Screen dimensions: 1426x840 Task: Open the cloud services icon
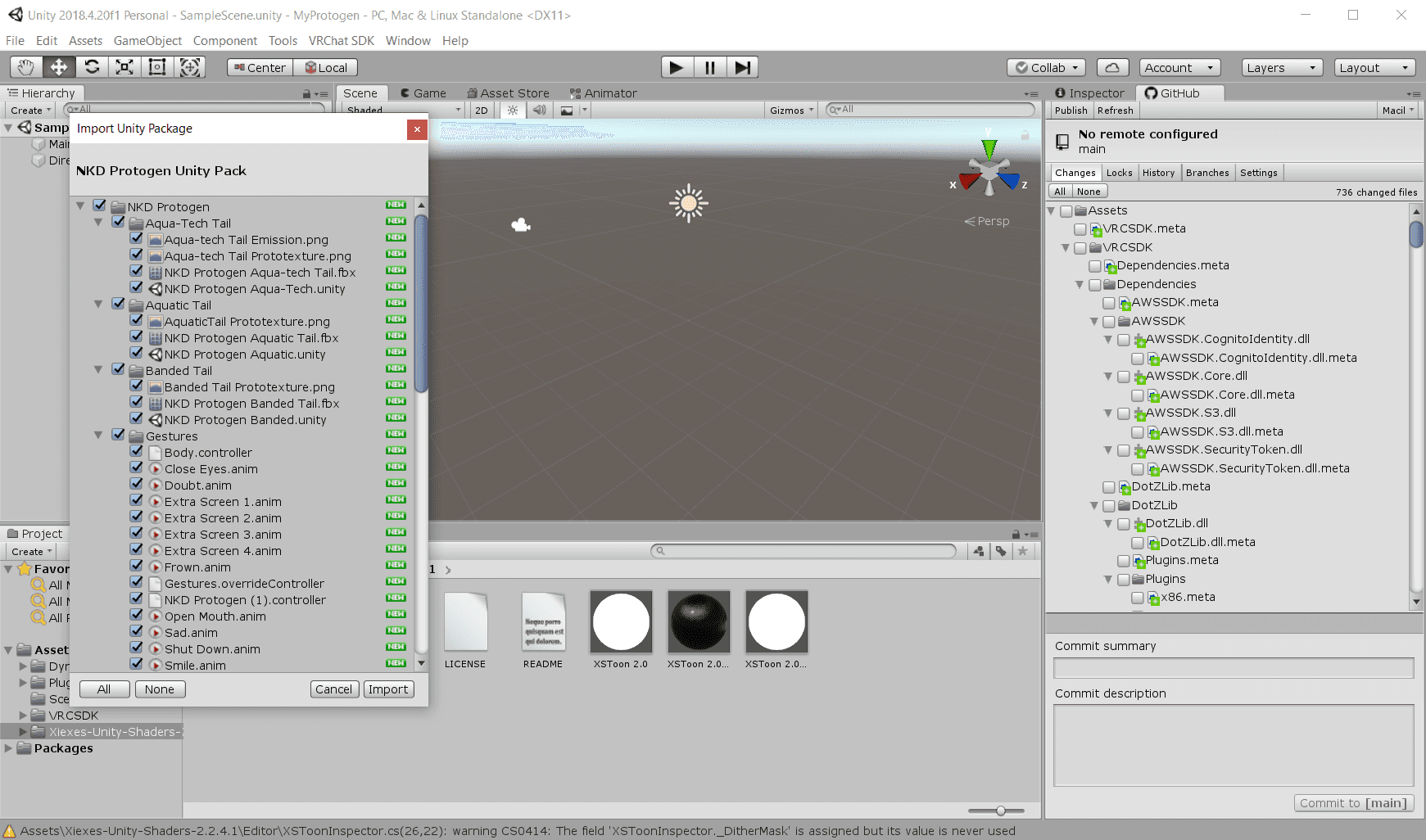point(1111,67)
